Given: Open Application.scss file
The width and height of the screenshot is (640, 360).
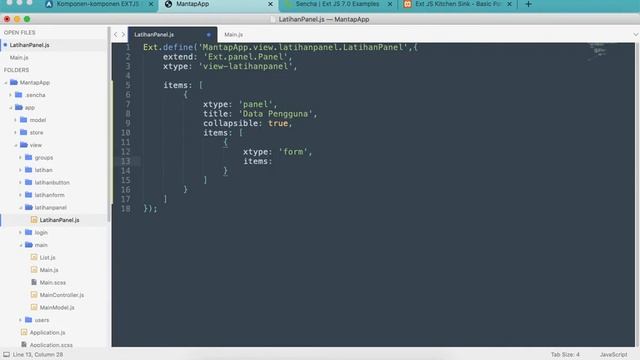Looking at the screenshot, I should [51, 345].
